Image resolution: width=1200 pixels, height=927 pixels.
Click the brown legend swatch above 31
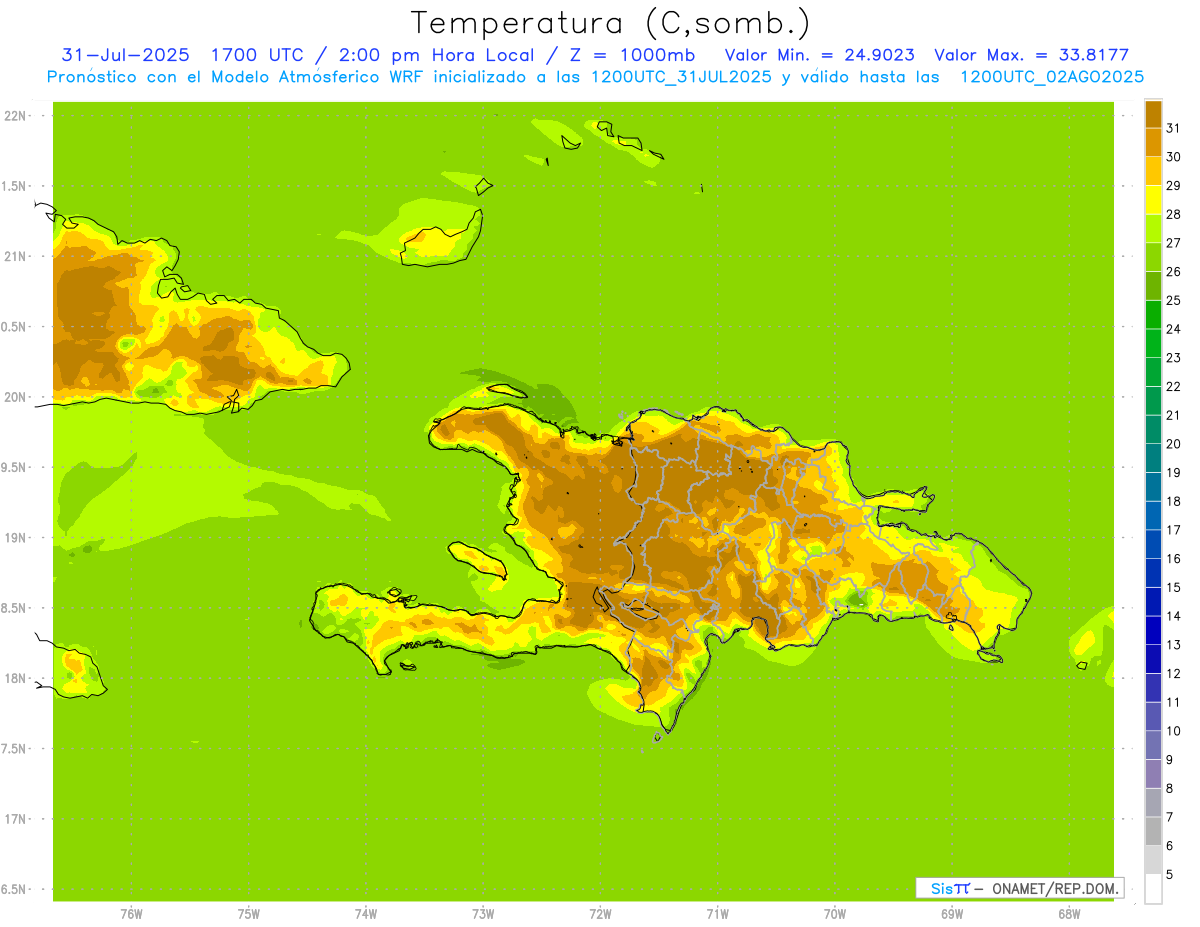tap(1153, 114)
